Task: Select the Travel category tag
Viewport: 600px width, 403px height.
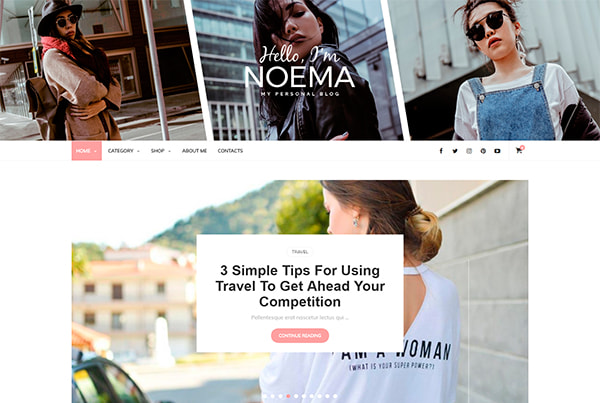Action: coord(300,252)
